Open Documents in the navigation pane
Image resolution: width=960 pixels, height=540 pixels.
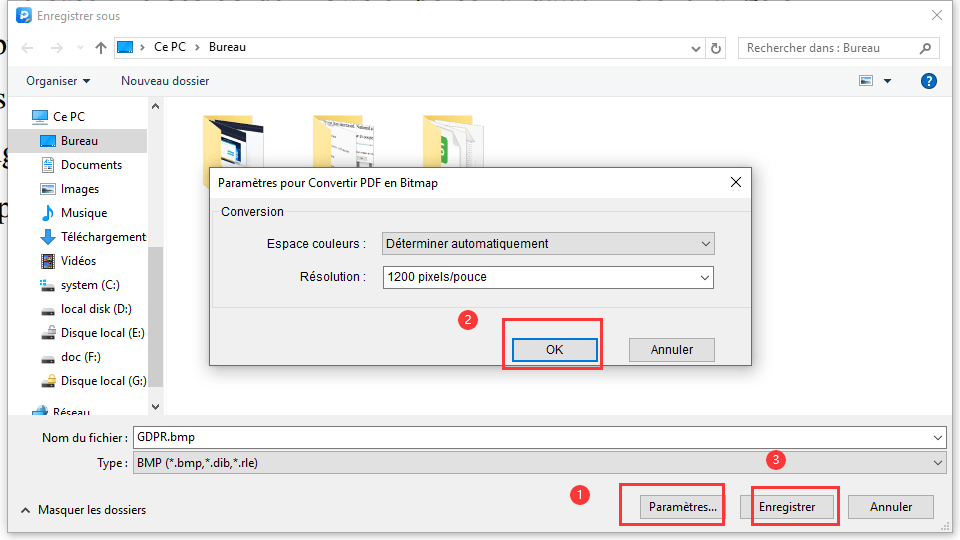(x=91, y=165)
